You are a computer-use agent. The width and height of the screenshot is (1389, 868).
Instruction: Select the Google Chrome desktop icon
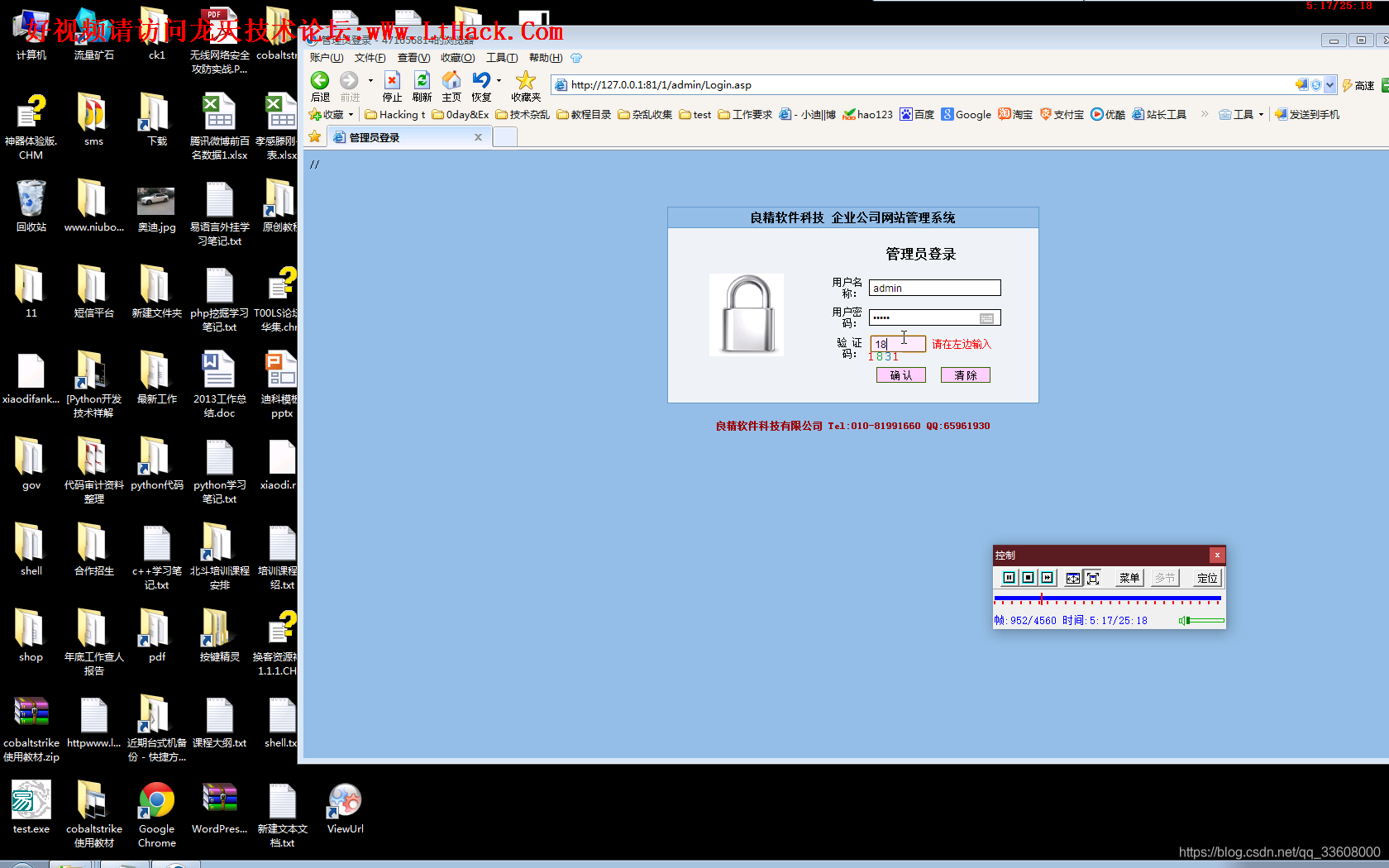(x=157, y=815)
